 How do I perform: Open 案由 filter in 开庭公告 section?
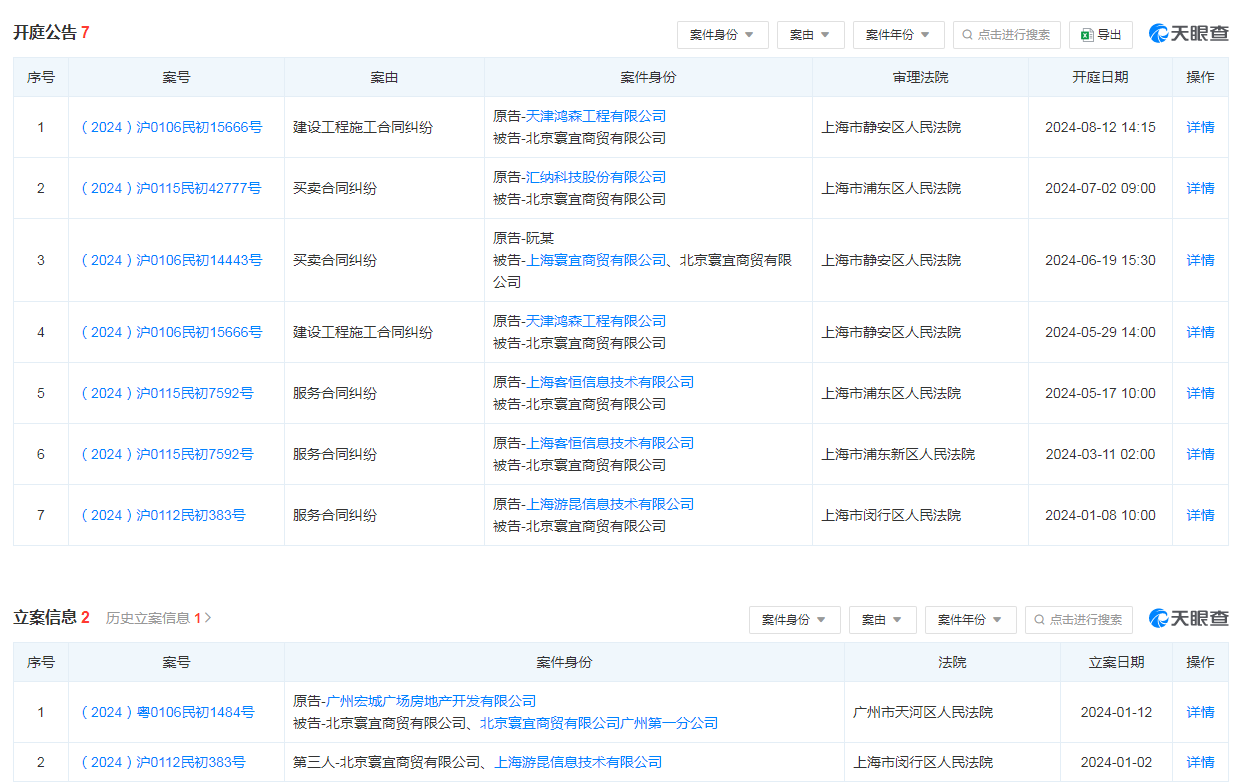tap(810, 35)
